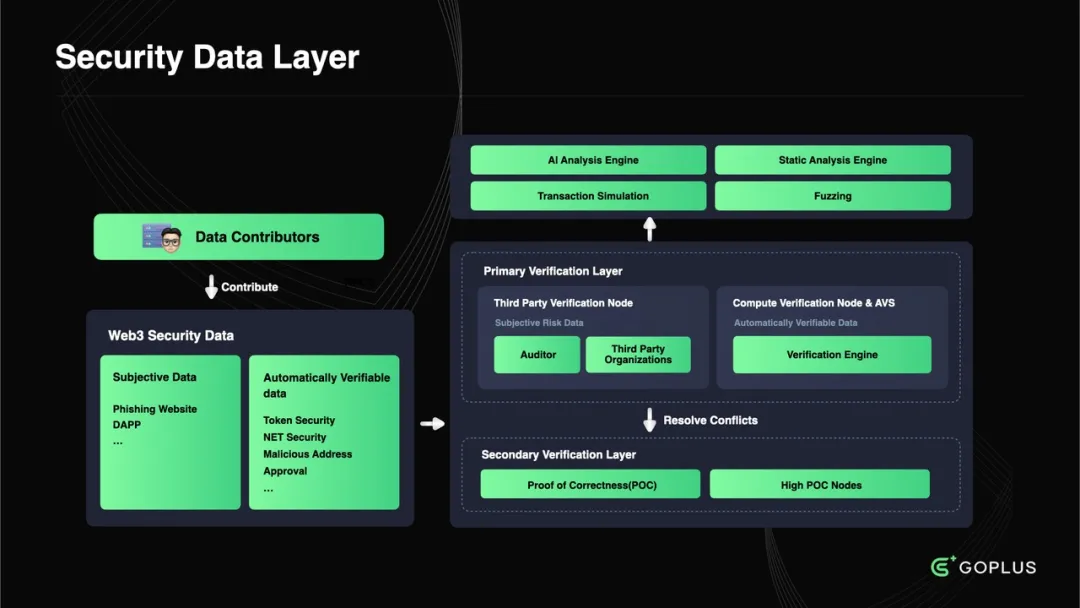
Task: Click the Third Party Organizations node
Action: point(637,355)
